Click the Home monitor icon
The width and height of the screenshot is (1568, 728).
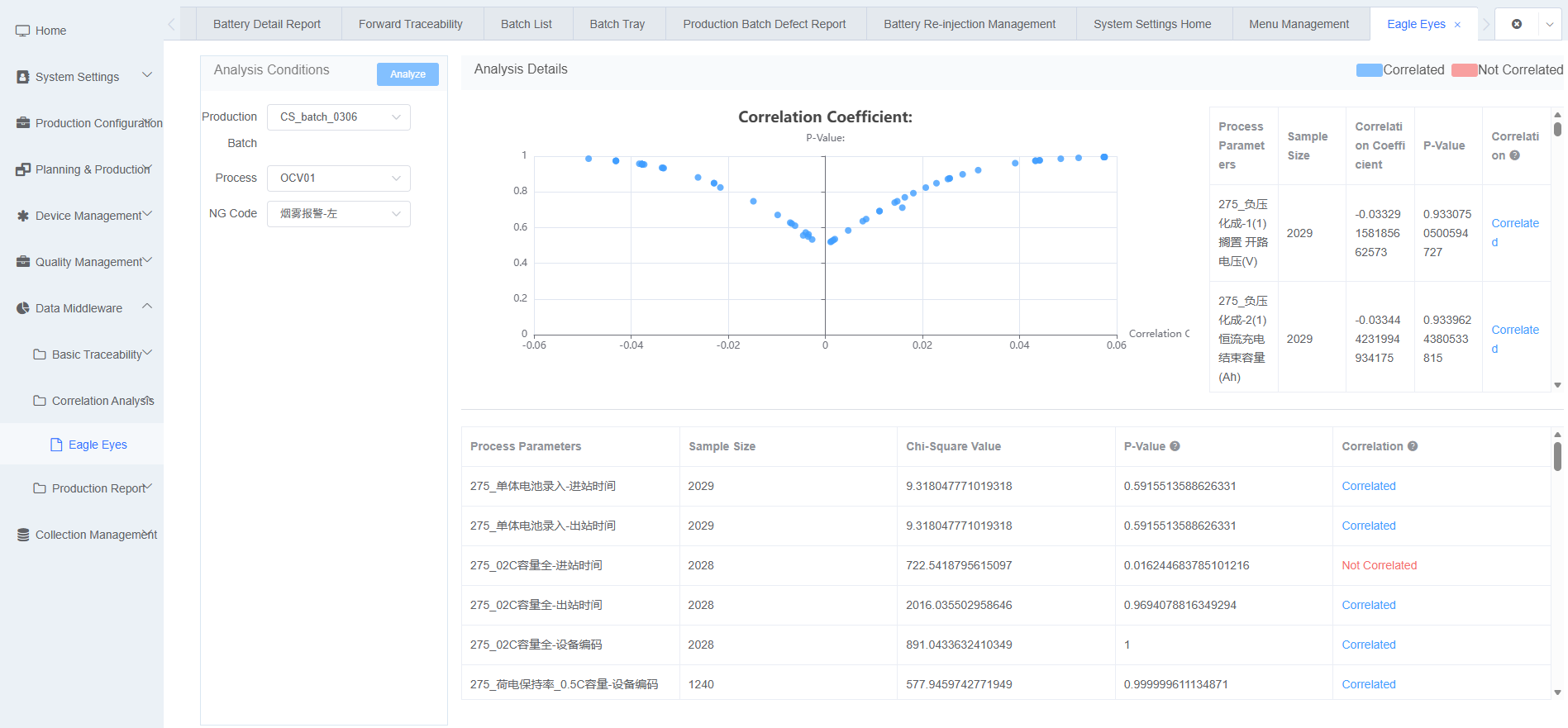(23, 31)
